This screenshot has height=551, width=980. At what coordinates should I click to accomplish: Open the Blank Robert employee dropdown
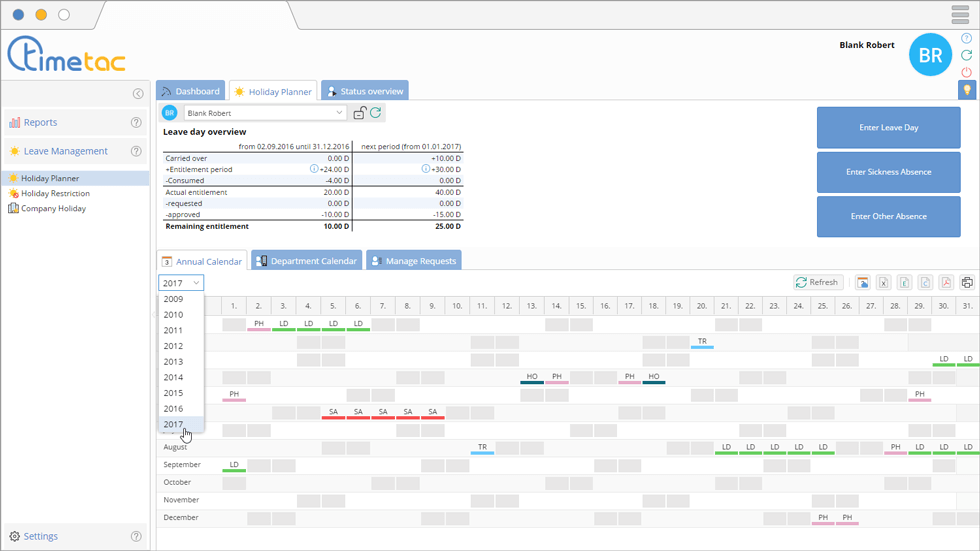pos(265,113)
